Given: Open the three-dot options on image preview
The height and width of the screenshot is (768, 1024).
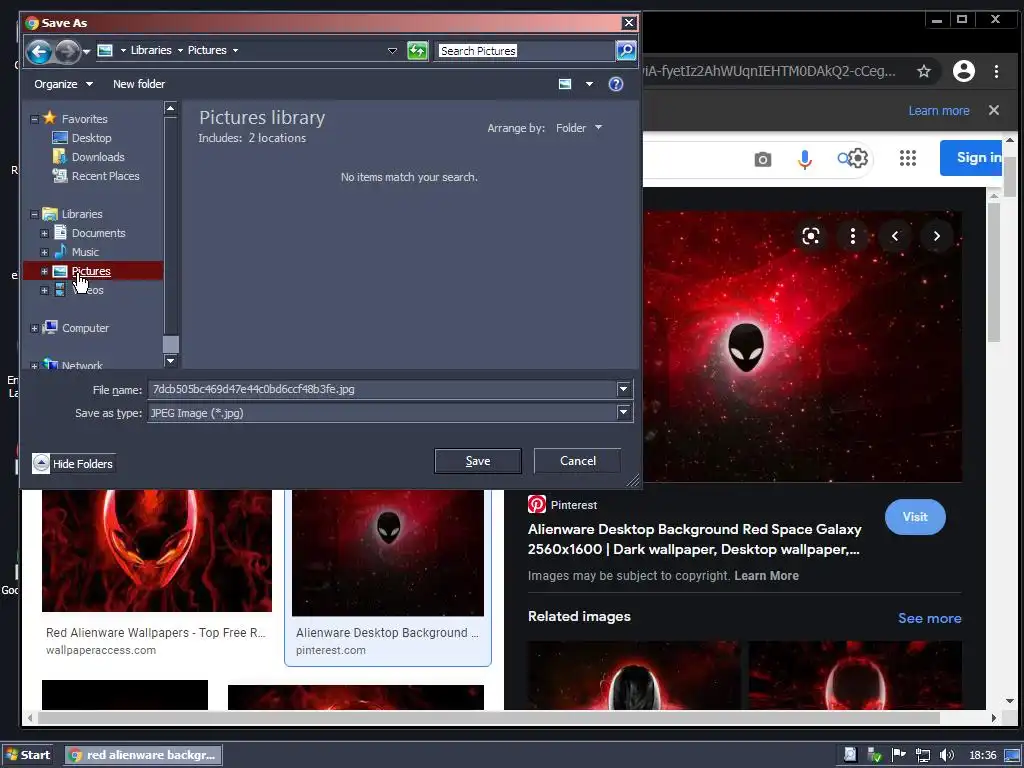Looking at the screenshot, I should [x=852, y=236].
